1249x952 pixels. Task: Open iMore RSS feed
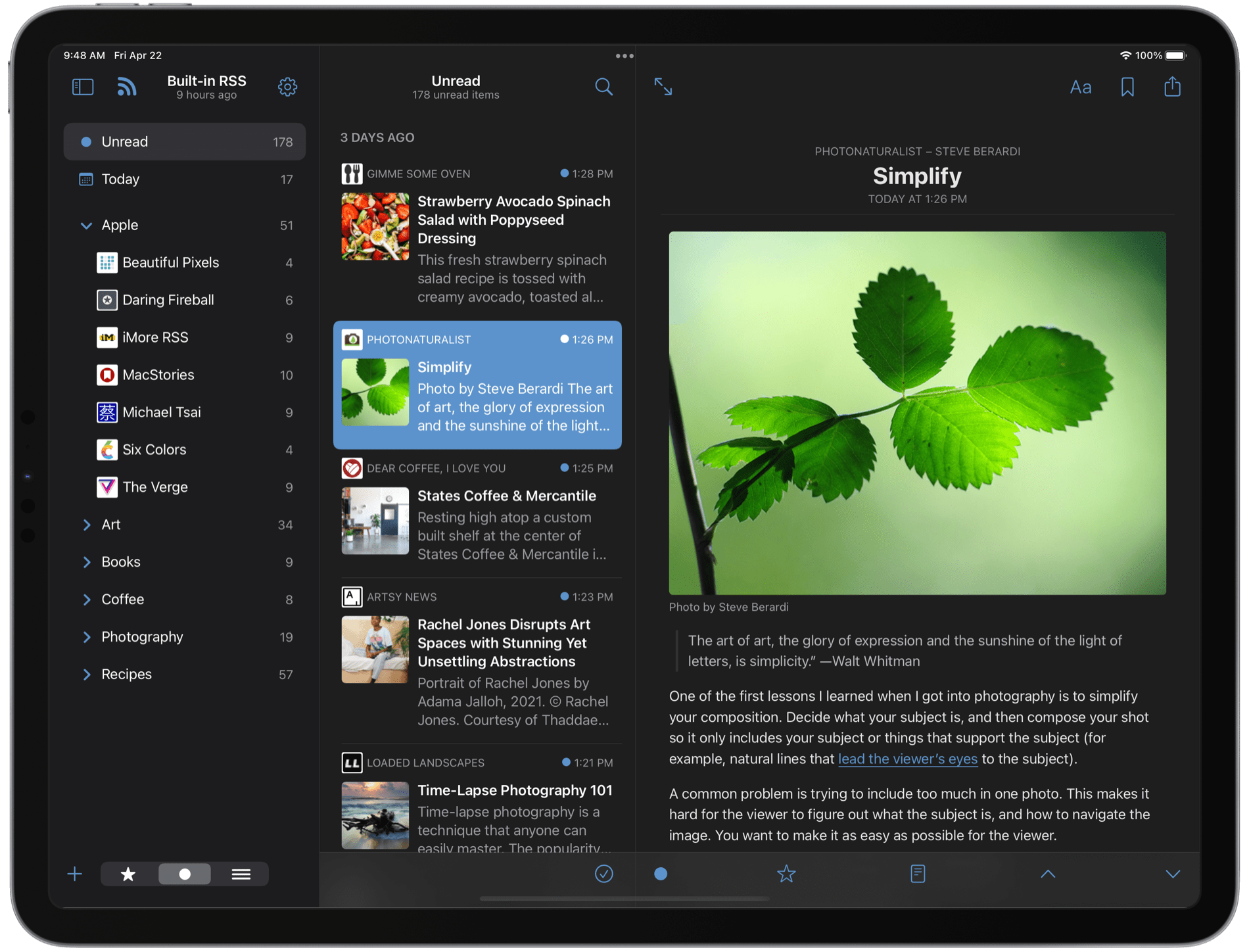pos(185,337)
